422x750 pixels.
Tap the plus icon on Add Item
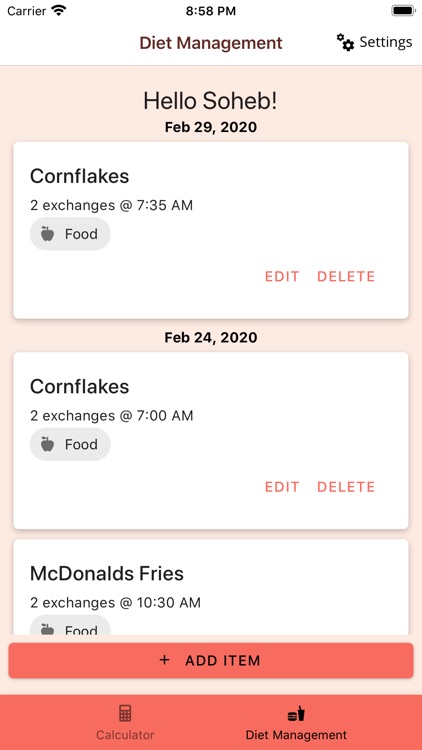click(164, 660)
